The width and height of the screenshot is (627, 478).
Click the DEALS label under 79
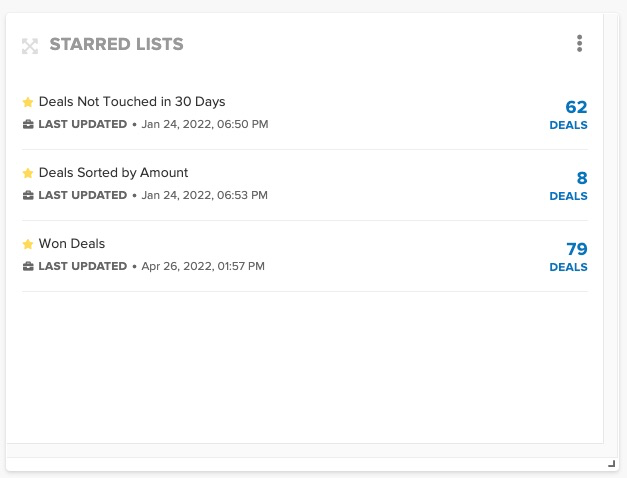tap(568, 268)
